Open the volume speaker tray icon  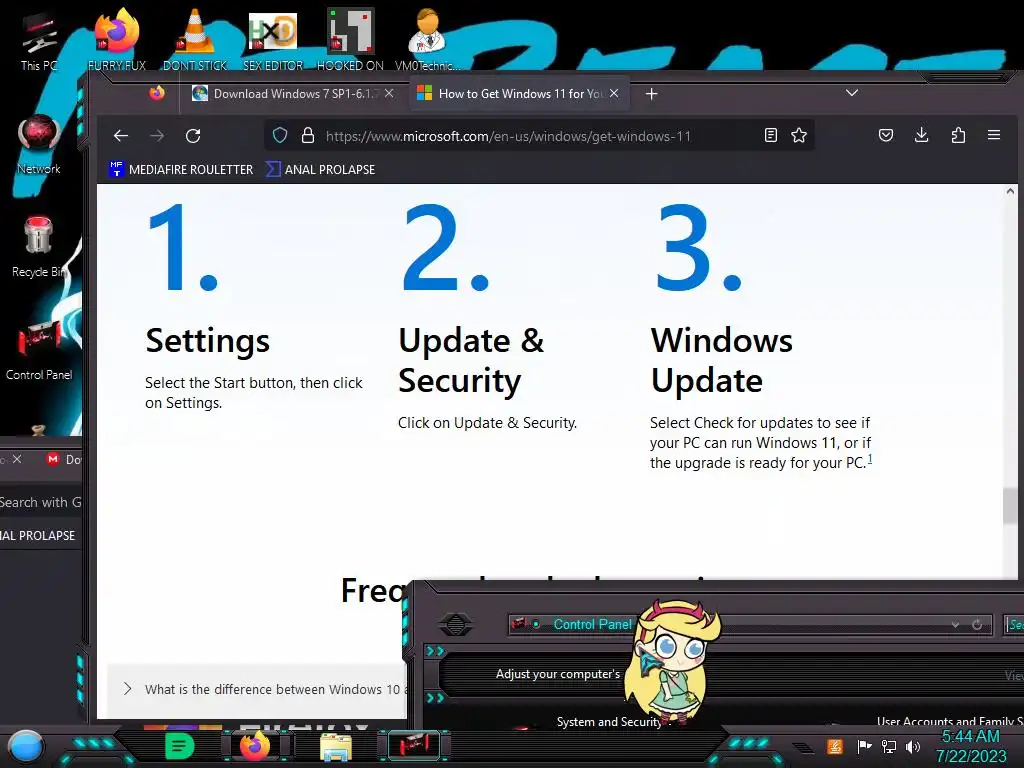point(913,746)
